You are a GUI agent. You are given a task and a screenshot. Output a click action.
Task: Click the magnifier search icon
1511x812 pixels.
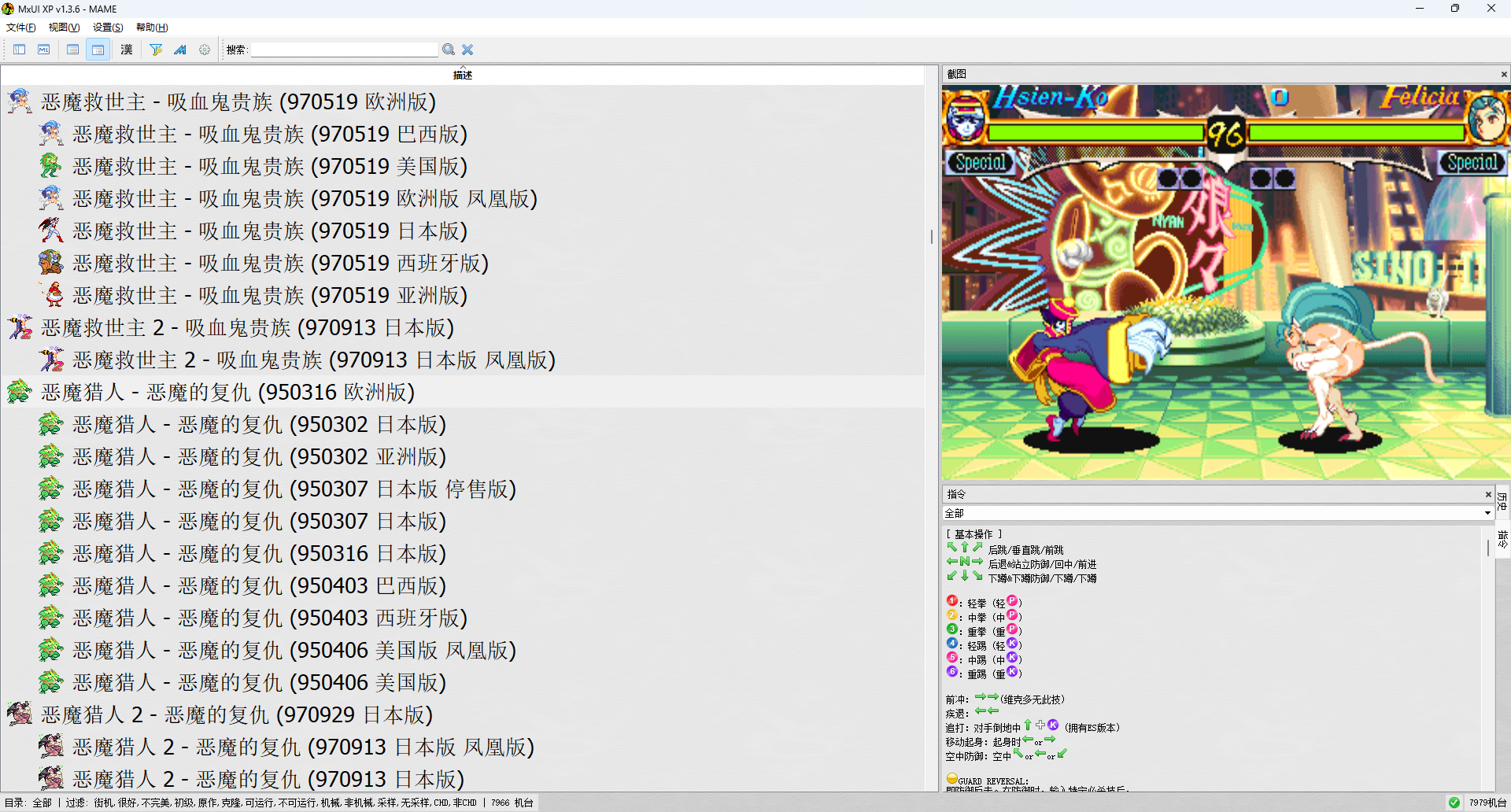(x=449, y=50)
